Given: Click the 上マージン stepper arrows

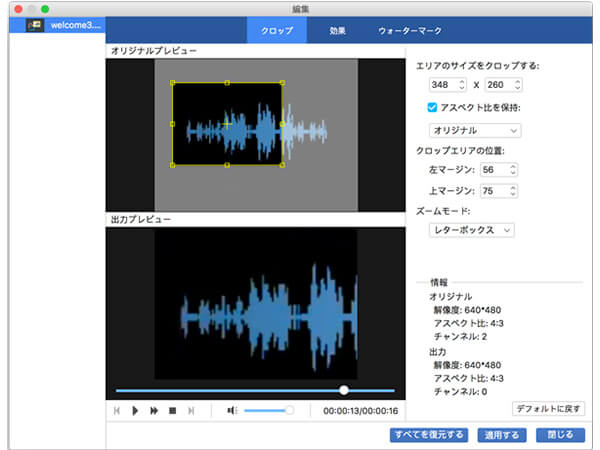Looking at the screenshot, I should pos(513,191).
